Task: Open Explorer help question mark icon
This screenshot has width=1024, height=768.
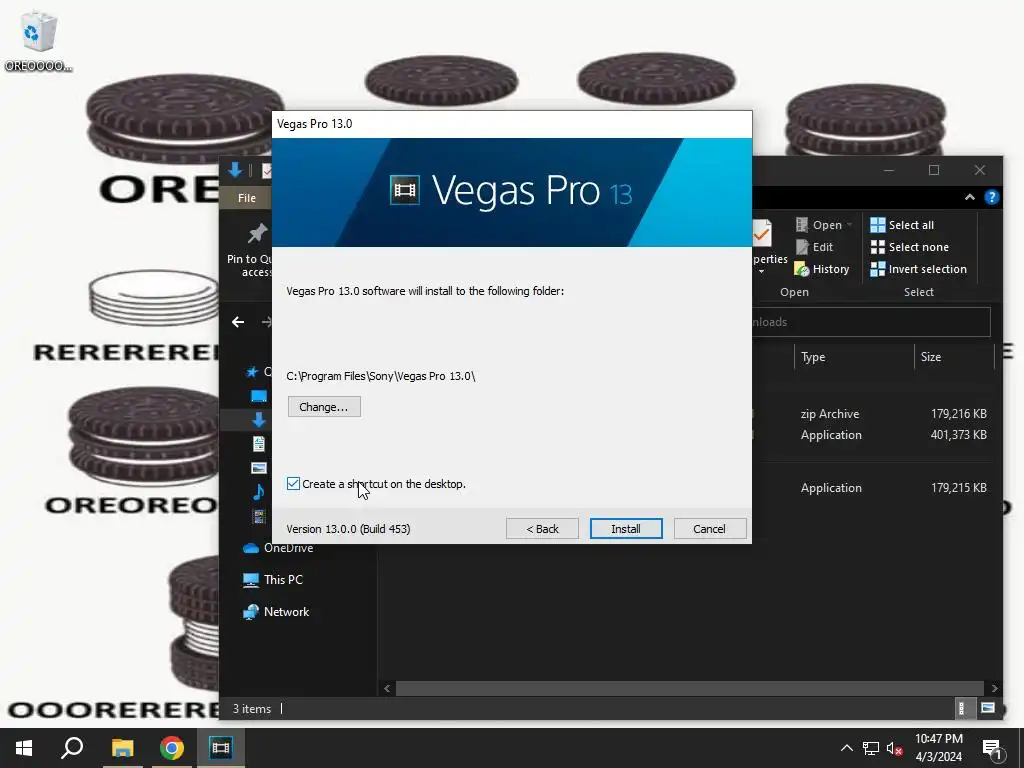Action: coord(991,197)
